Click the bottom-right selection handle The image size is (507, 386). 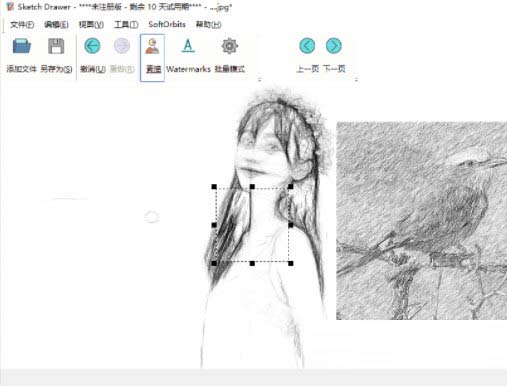point(291,263)
